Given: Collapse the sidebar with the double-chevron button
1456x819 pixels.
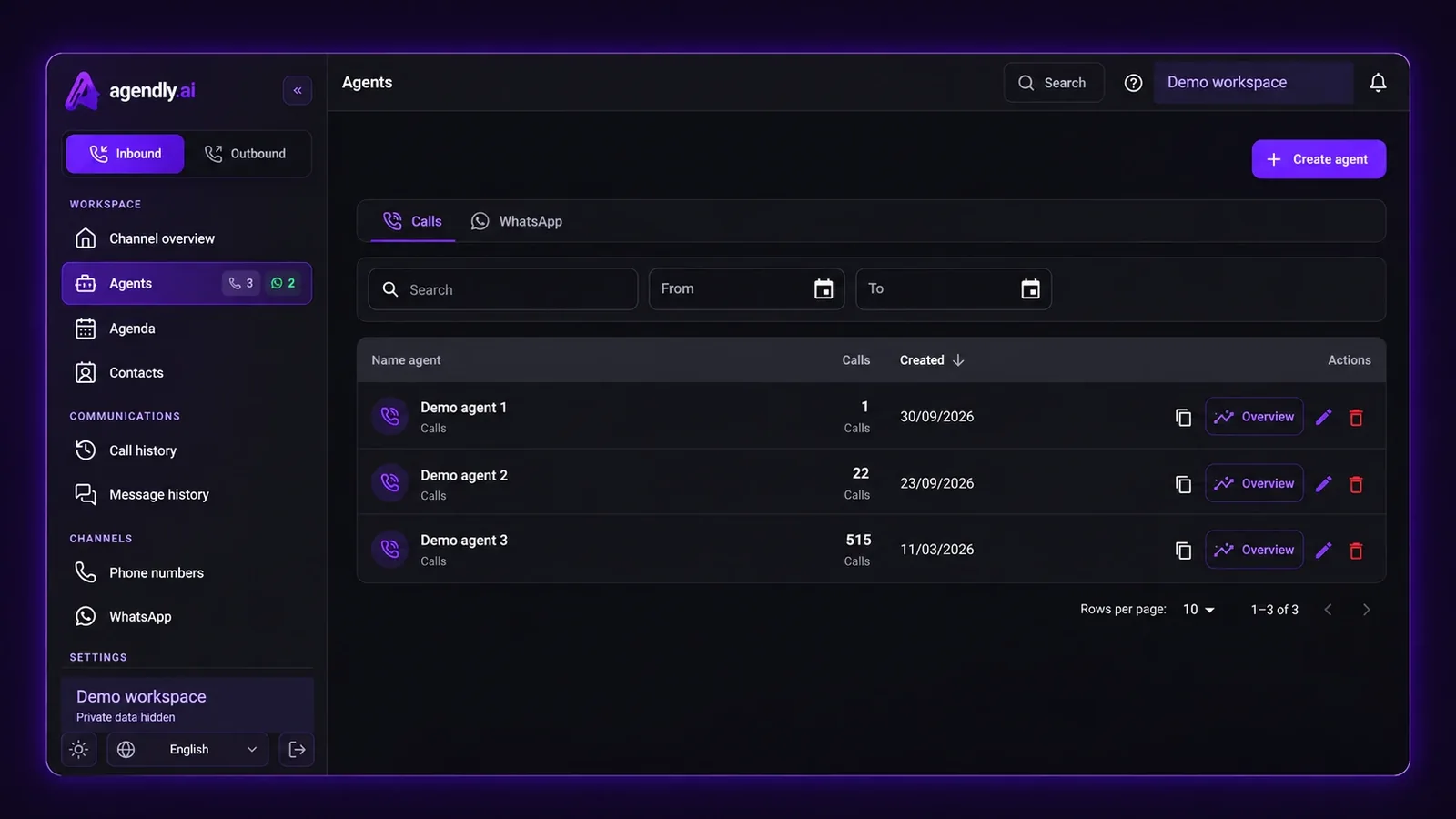Looking at the screenshot, I should pyautogui.click(x=298, y=90).
